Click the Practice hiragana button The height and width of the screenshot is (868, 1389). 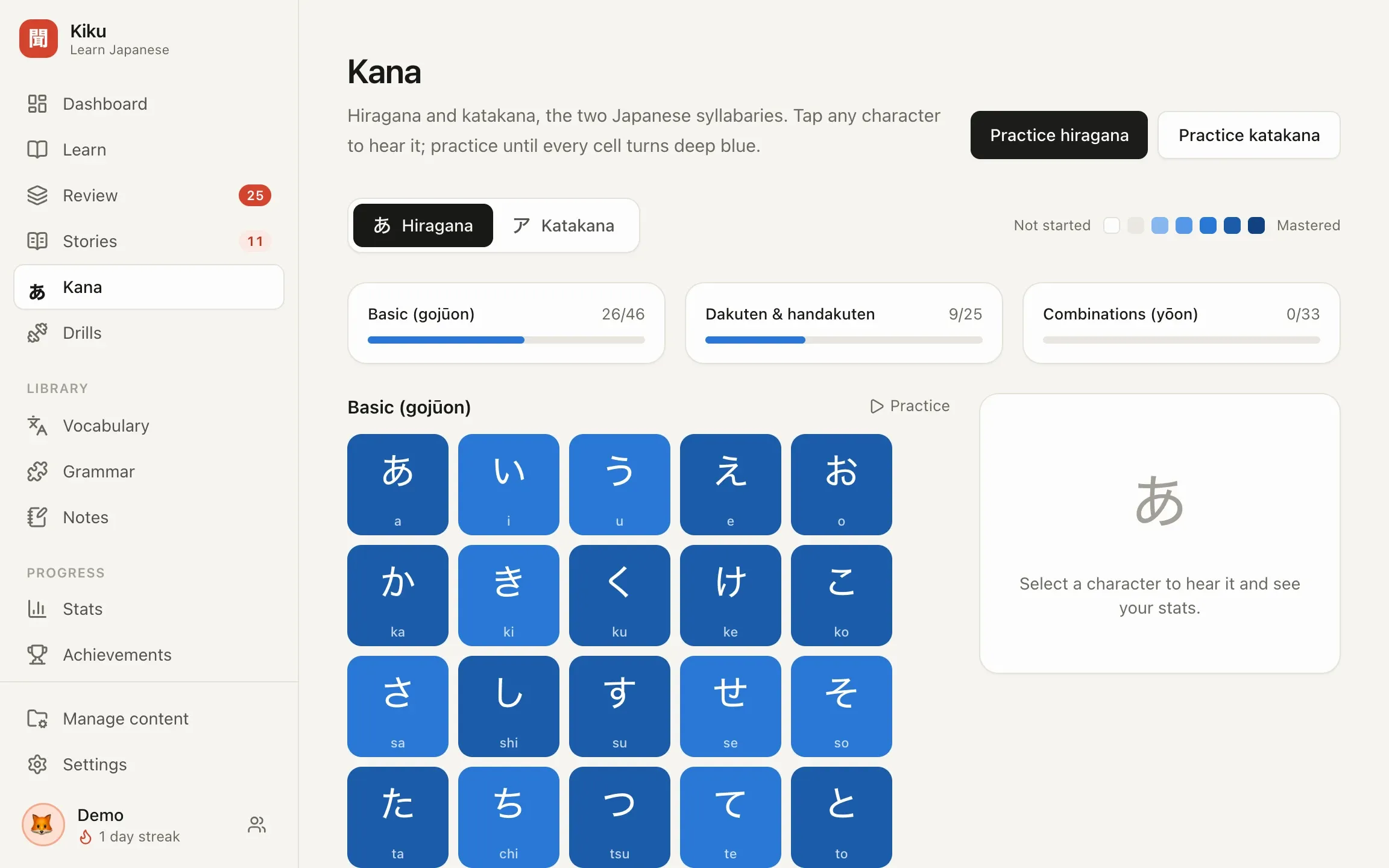1059,135
